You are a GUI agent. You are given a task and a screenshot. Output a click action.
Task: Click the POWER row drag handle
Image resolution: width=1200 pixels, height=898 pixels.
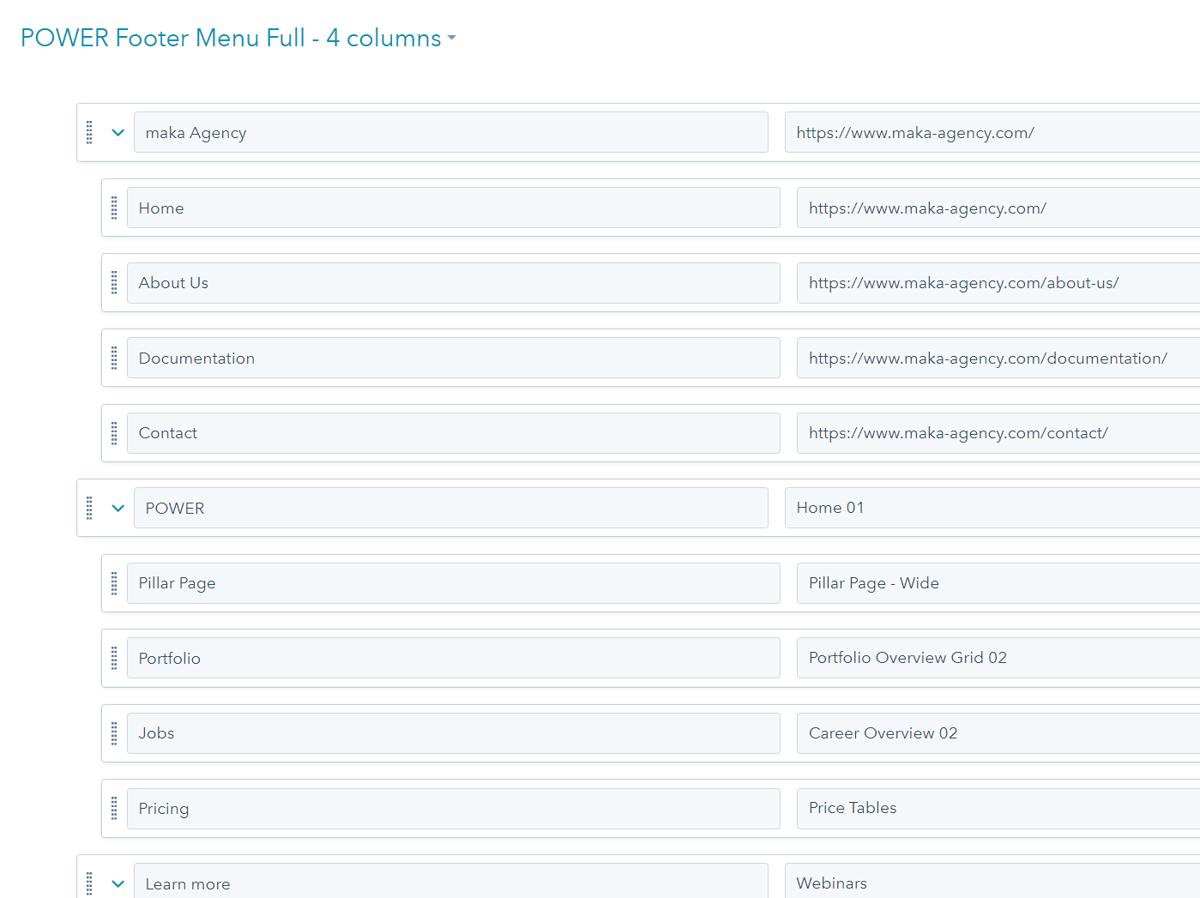click(90, 507)
